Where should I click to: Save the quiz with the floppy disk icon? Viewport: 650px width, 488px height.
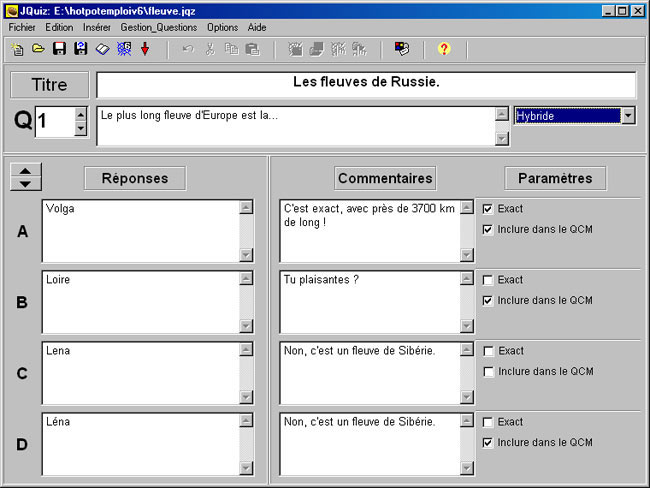point(59,48)
